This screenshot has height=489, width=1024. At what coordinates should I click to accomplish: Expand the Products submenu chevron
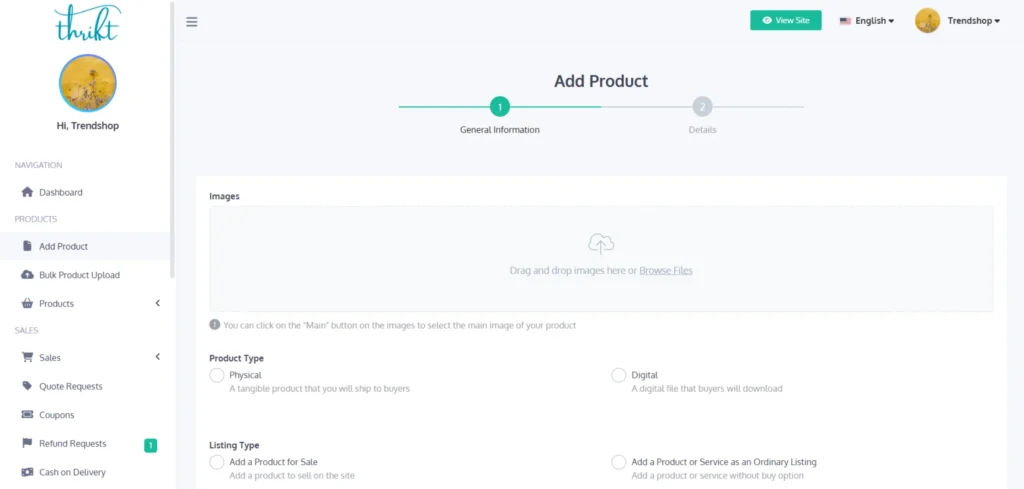coord(157,303)
